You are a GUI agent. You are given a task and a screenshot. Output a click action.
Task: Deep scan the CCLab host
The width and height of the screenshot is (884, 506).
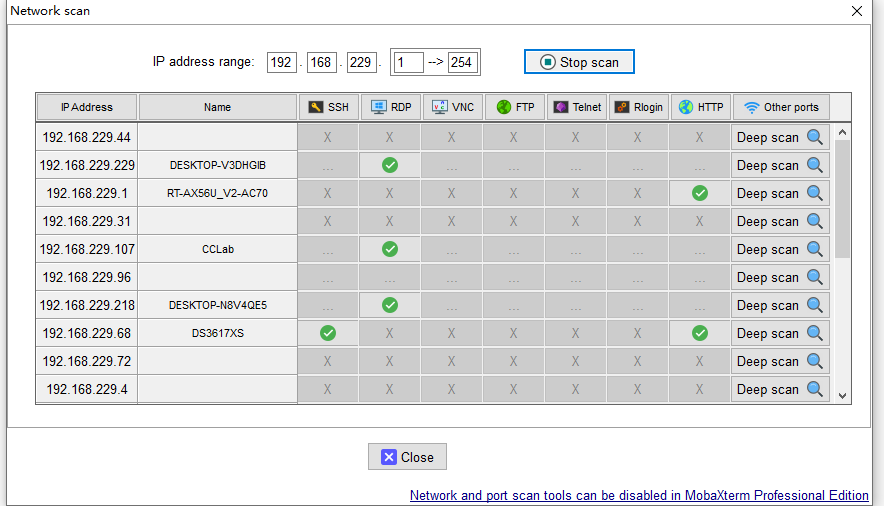coord(780,249)
